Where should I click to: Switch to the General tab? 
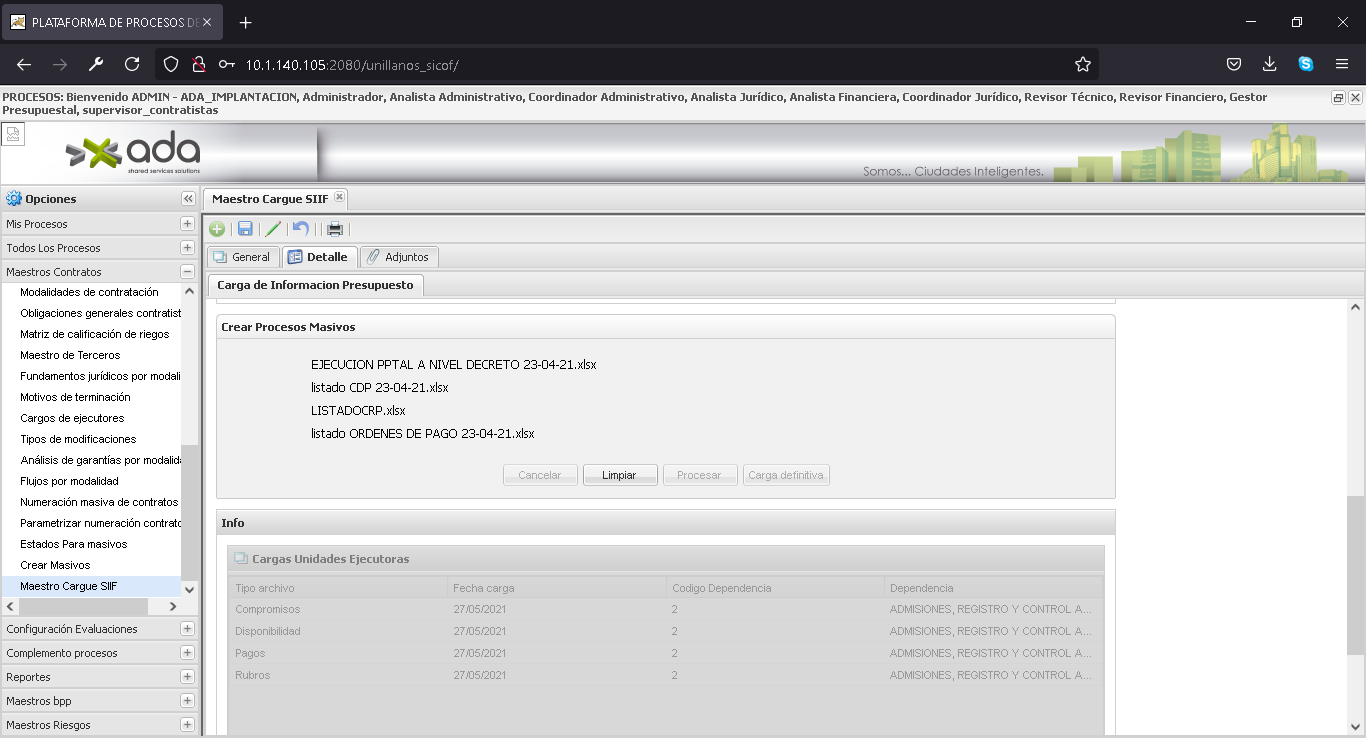tap(243, 257)
